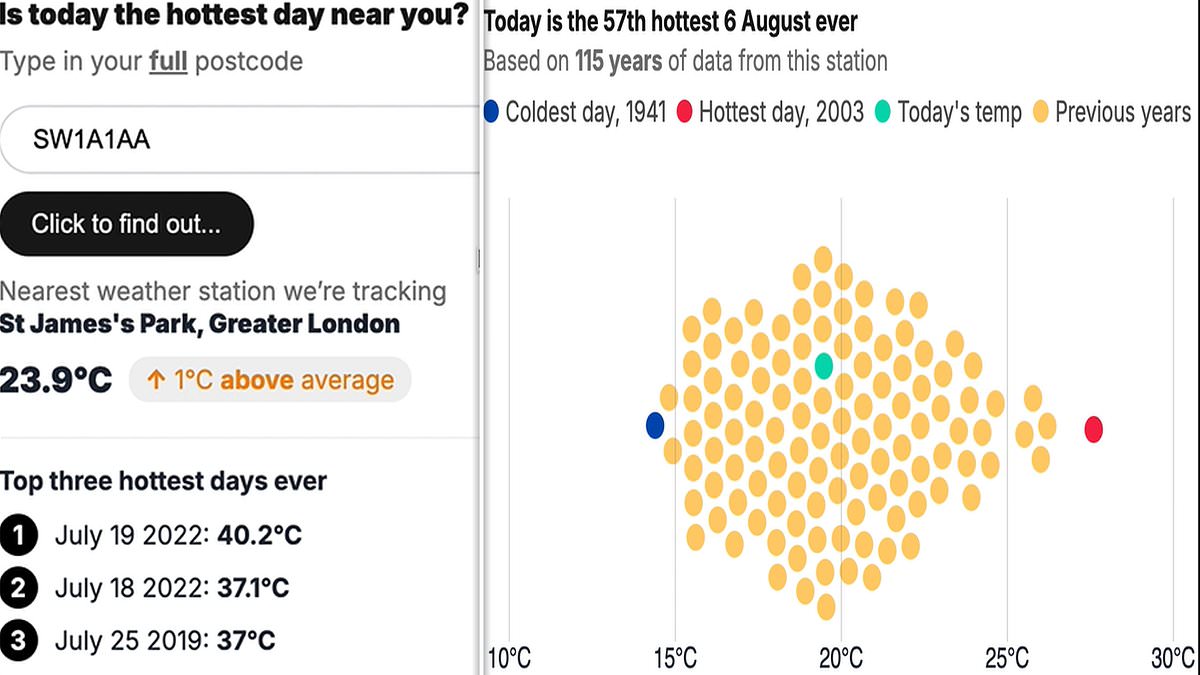Click the red hottest day 2003 dot in chart
The width and height of the screenshot is (1200, 675).
coord(1094,429)
